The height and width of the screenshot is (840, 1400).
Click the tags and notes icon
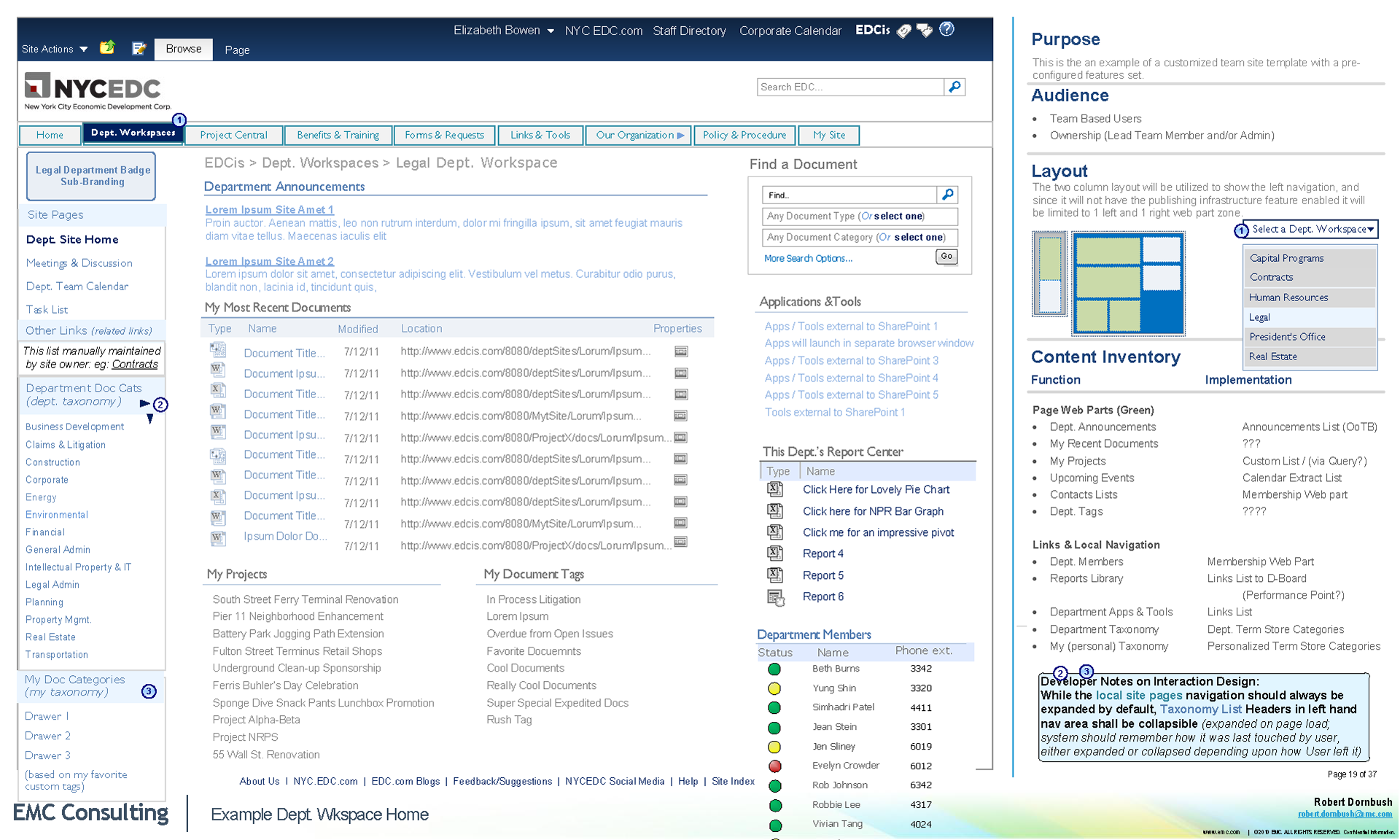click(x=925, y=31)
